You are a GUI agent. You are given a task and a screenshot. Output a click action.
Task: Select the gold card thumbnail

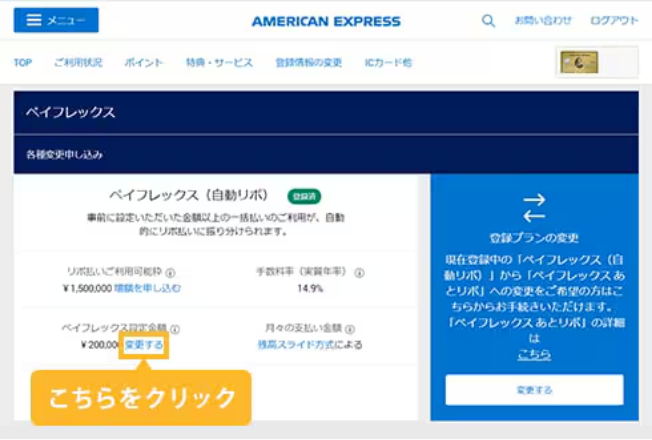582,62
